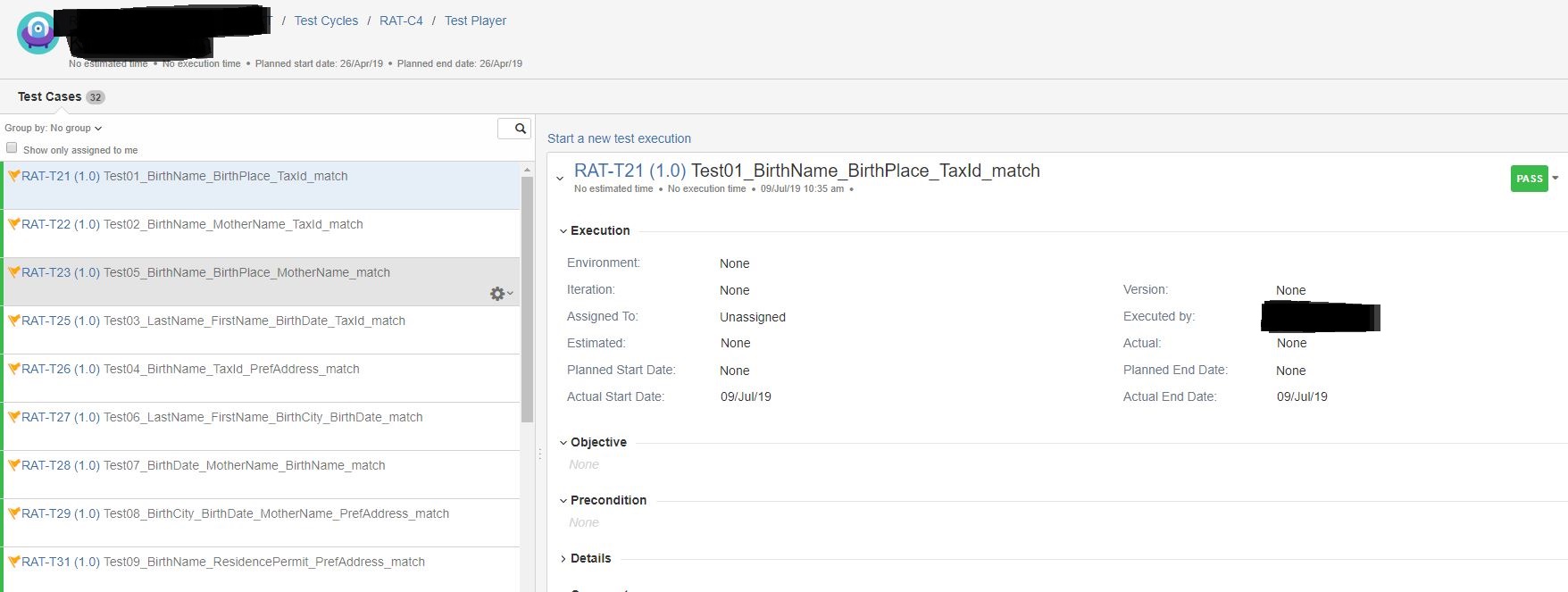Viewport: 1568px width, 592px height.
Task: Click the purple project avatar icon
Action: coord(38,33)
